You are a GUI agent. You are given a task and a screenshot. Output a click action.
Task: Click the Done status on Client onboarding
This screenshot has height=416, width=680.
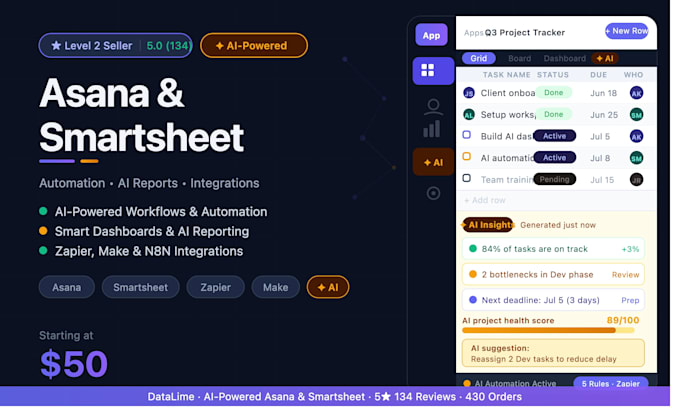tap(553, 92)
